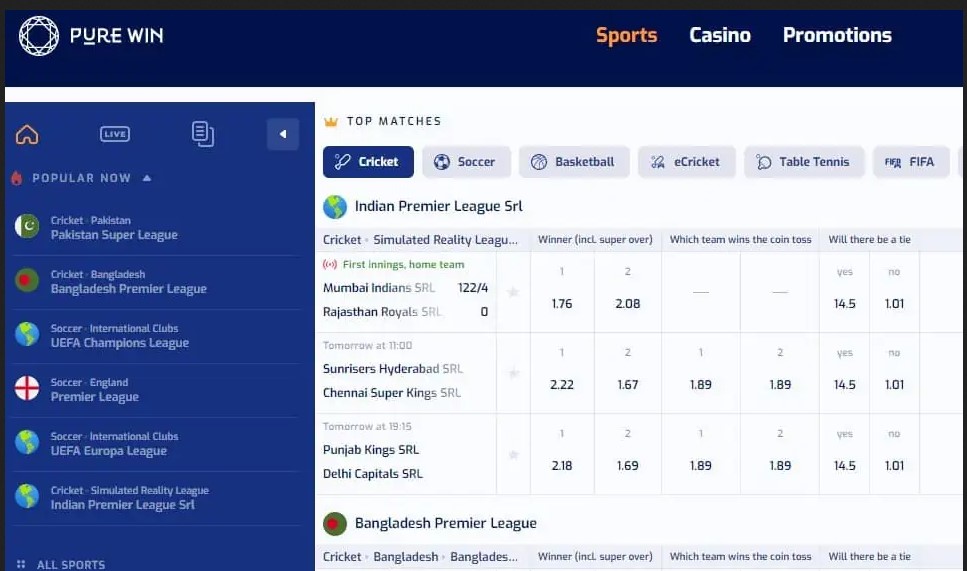Open the bet slip documents icon
The width and height of the screenshot is (967, 571).
(203, 134)
